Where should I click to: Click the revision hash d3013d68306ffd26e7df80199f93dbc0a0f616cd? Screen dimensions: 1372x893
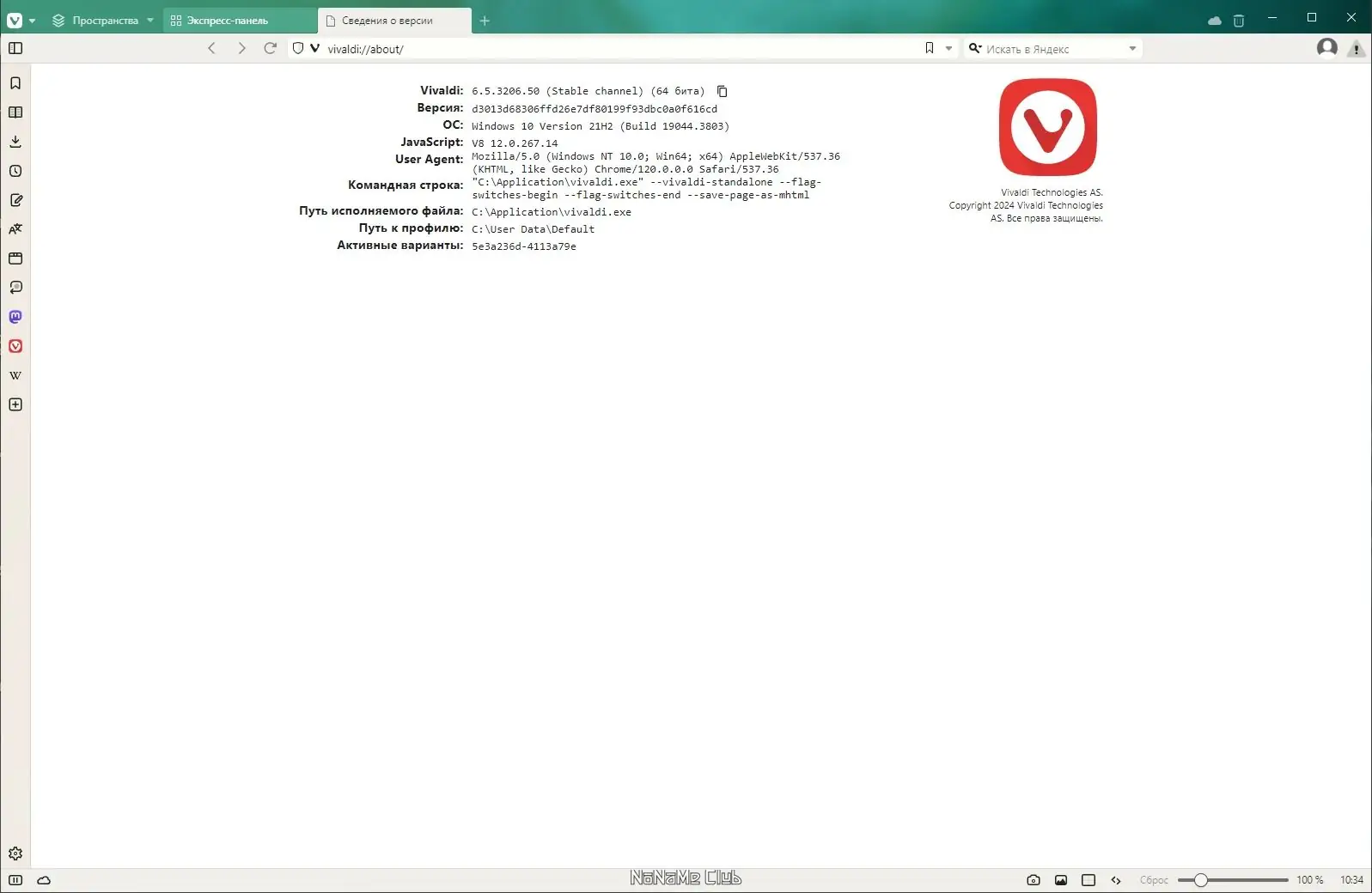[595, 109]
